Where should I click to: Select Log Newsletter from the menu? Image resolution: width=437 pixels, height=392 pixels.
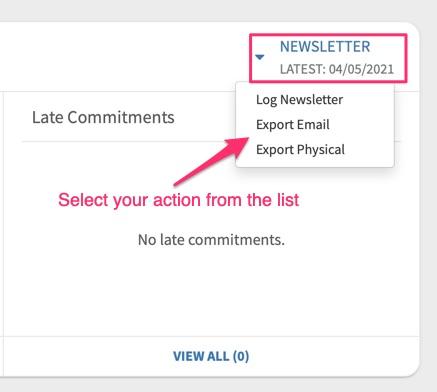coord(299,100)
